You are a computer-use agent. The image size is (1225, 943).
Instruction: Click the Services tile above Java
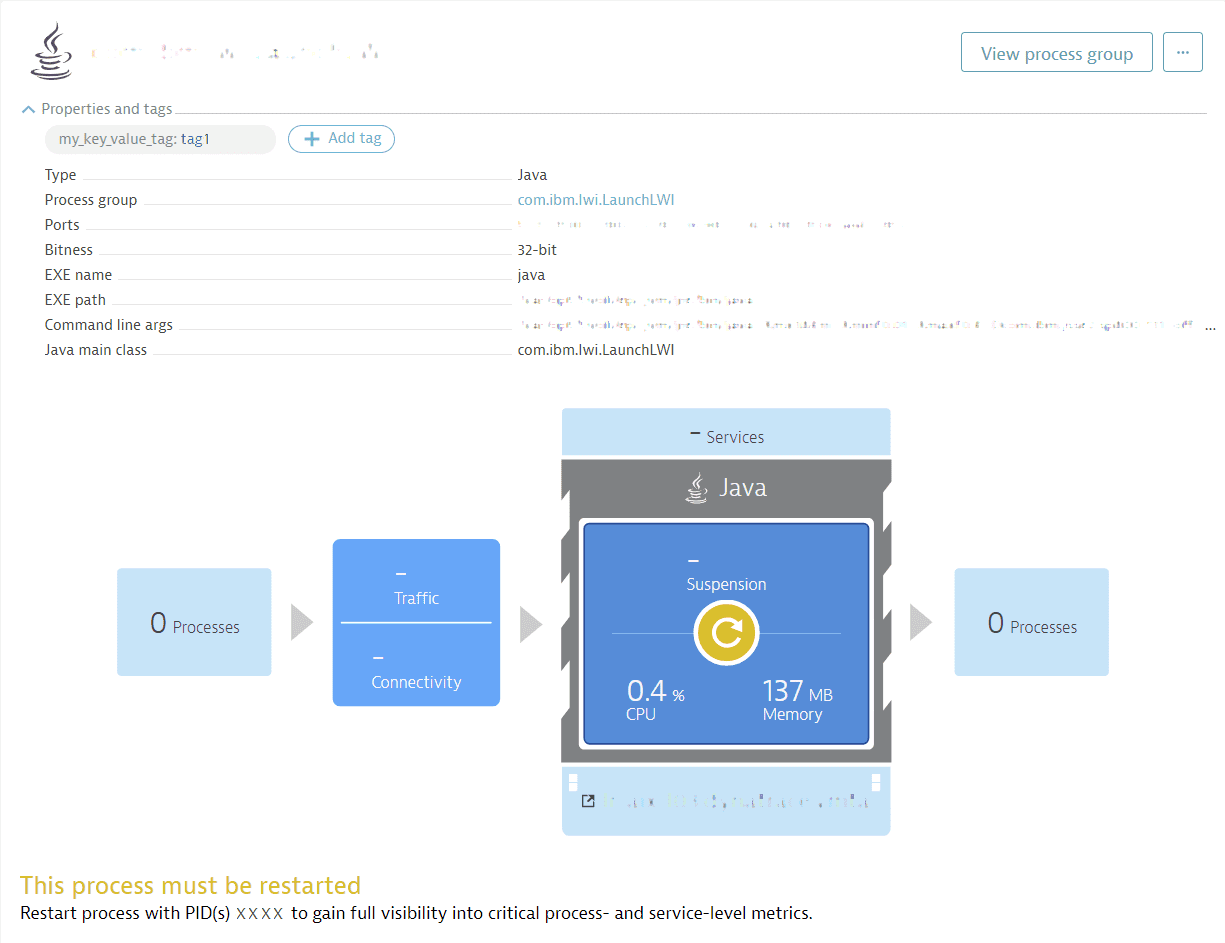pyautogui.click(x=726, y=432)
